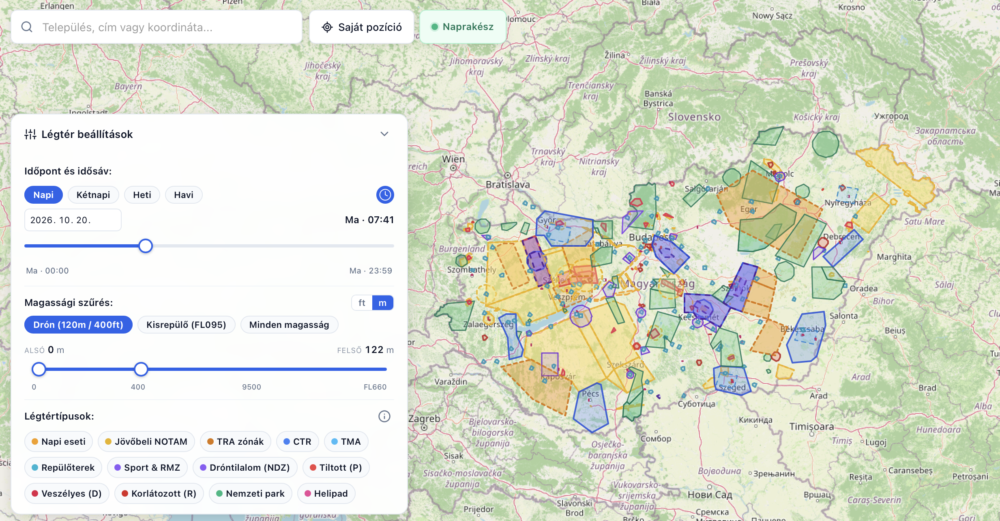Click the Timișoara label on the map

[811, 426]
